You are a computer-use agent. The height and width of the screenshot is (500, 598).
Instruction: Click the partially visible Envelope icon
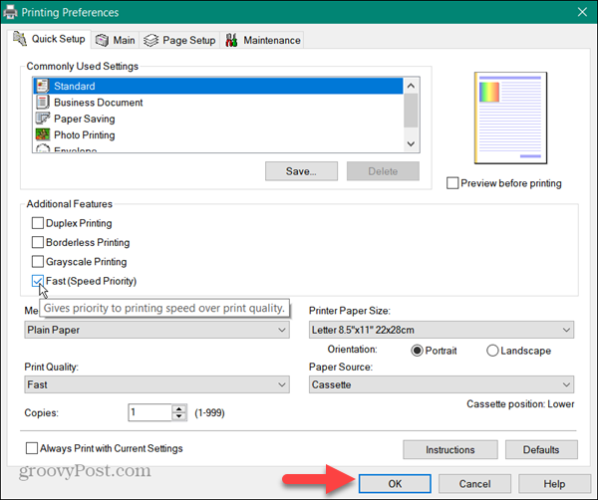[x=43, y=149]
